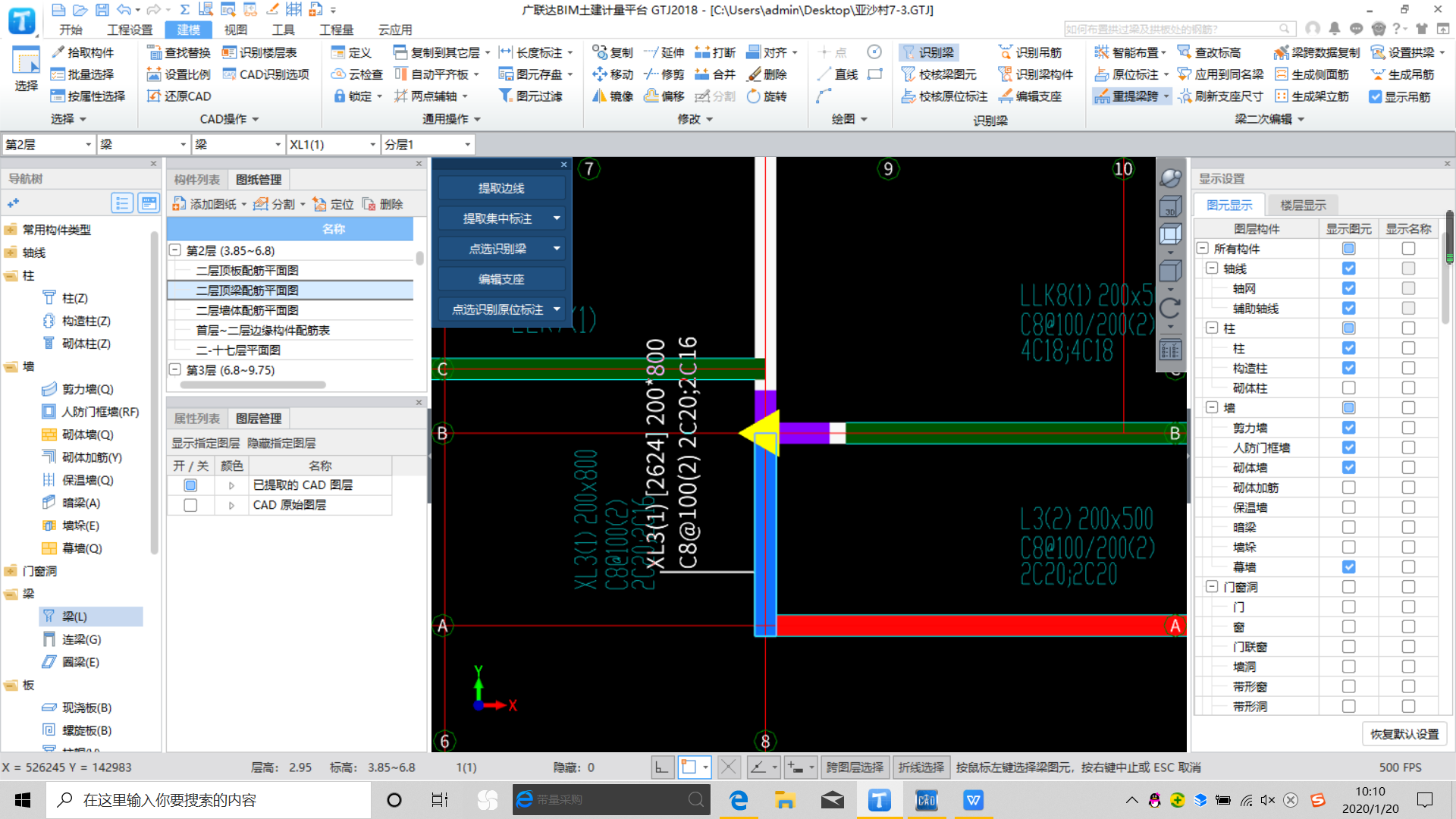Click 刷新支座尺寸 refresh support size
The width and height of the screenshot is (1456, 819).
click(1221, 96)
